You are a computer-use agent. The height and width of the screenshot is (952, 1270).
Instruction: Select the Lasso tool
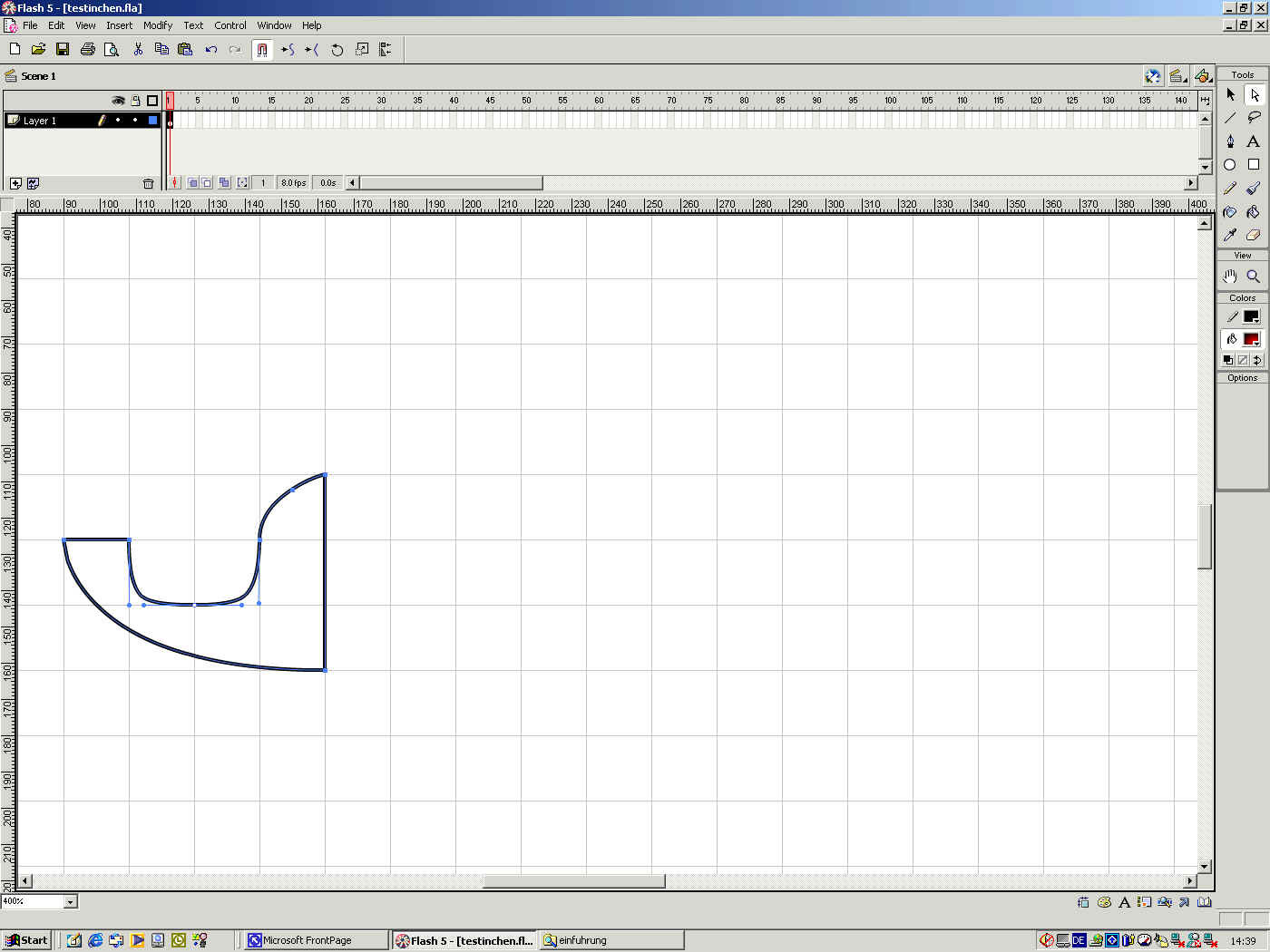coord(1254,118)
